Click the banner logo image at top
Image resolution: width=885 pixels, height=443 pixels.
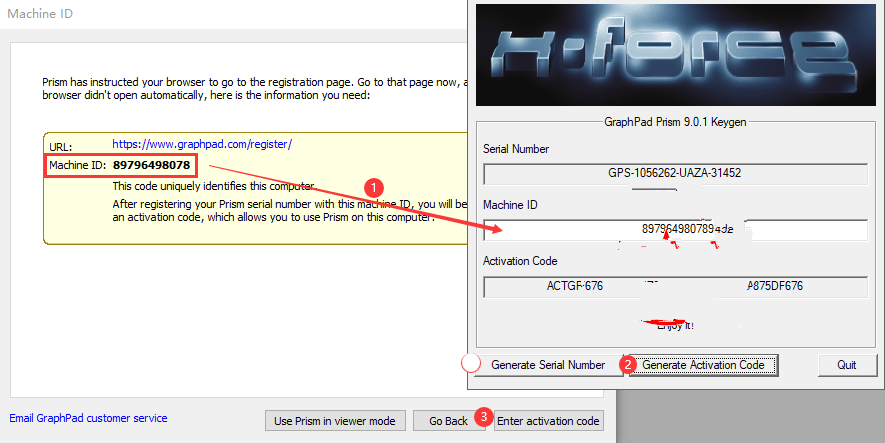pyautogui.click(x=675, y=55)
